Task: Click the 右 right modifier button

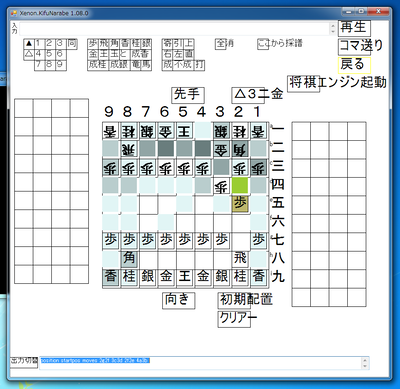Action: pyautogui.click(x=167, y=54)
